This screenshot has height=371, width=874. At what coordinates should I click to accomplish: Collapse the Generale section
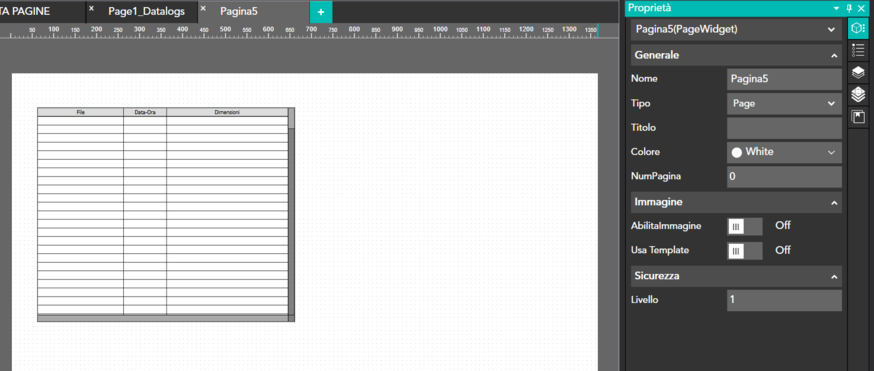[834, 56]
